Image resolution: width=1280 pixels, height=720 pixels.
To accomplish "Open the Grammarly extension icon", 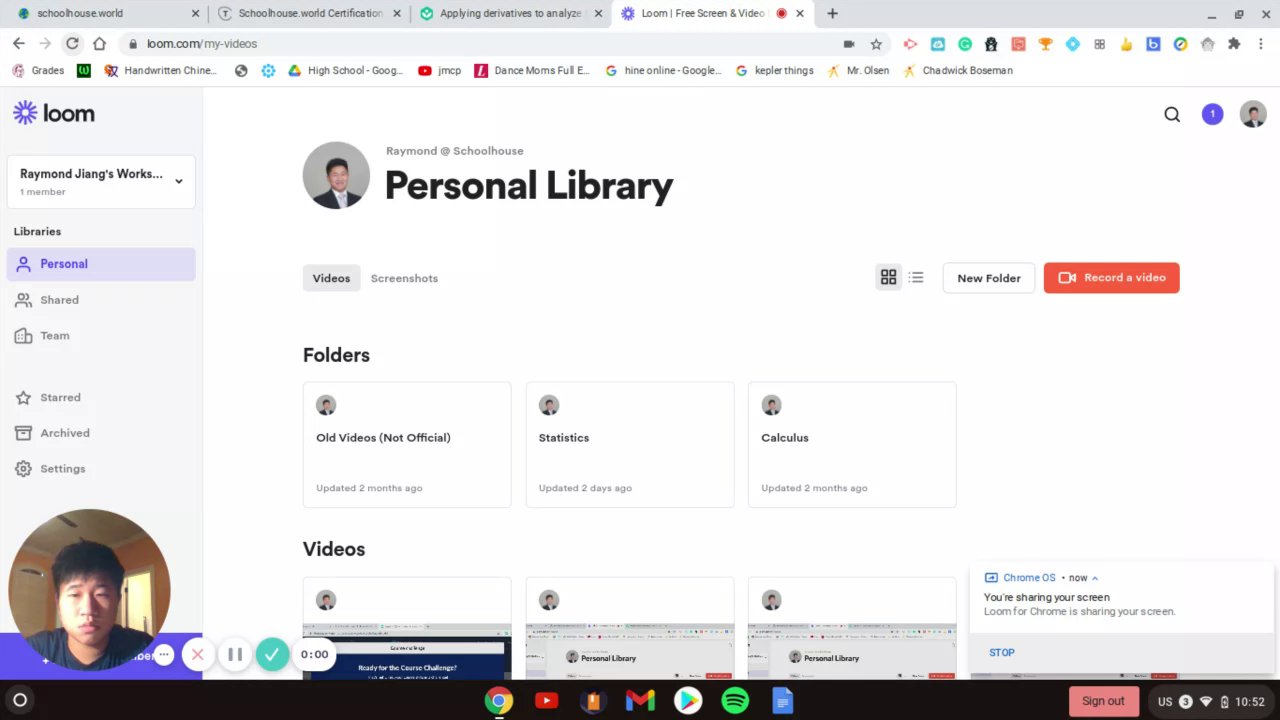I will tap(965, 44).
